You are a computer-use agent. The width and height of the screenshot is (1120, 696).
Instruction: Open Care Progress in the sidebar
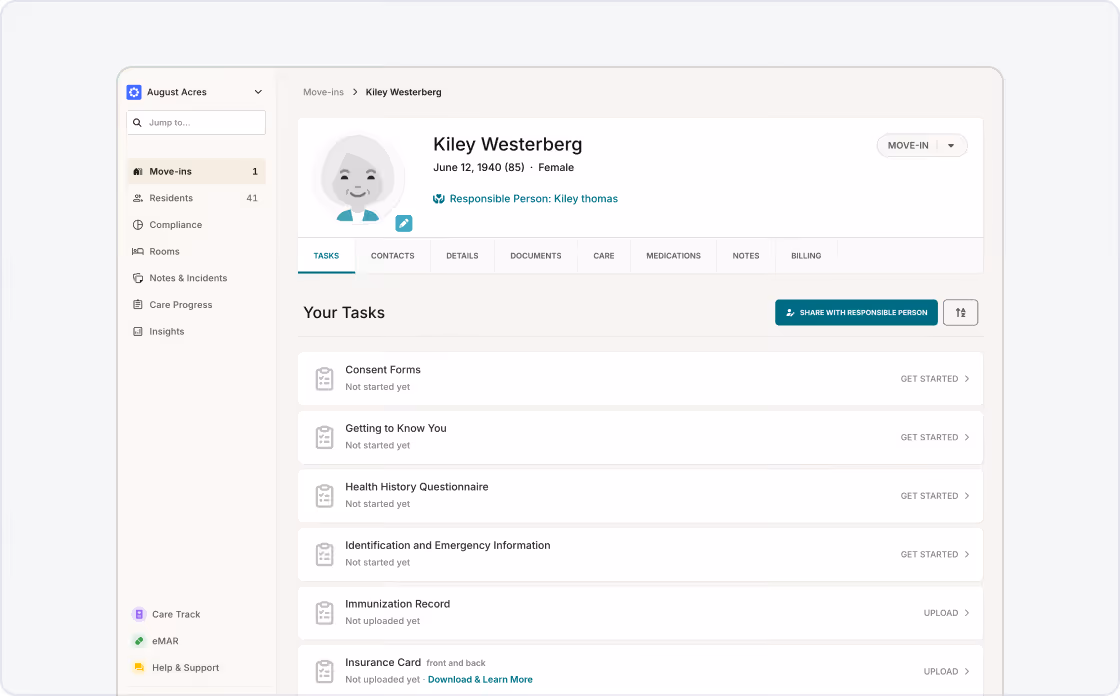[196, 304]
